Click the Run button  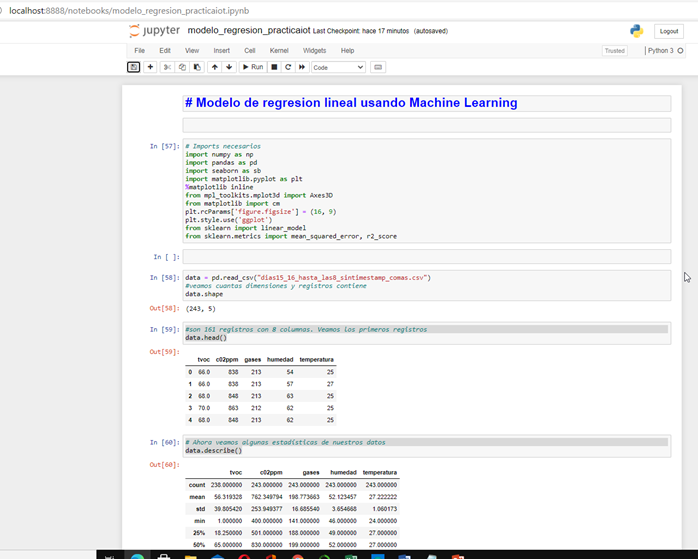252,67
